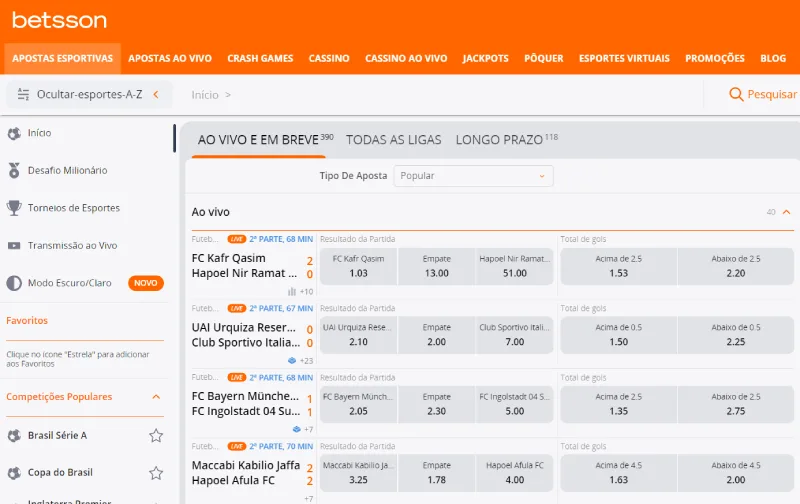Select Acima de 4.5 at 1.63
The image size is (800, 504).
tap(618, 473)
